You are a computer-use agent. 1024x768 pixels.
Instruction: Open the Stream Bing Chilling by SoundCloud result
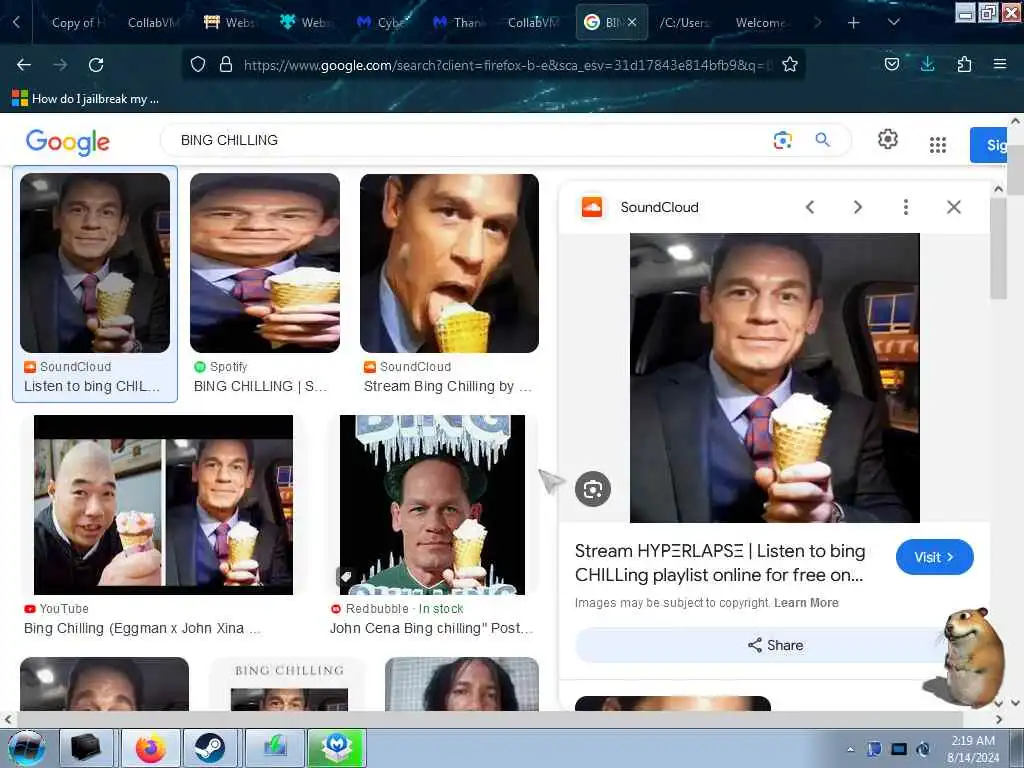pyautogui.click(x=449, y=283)
